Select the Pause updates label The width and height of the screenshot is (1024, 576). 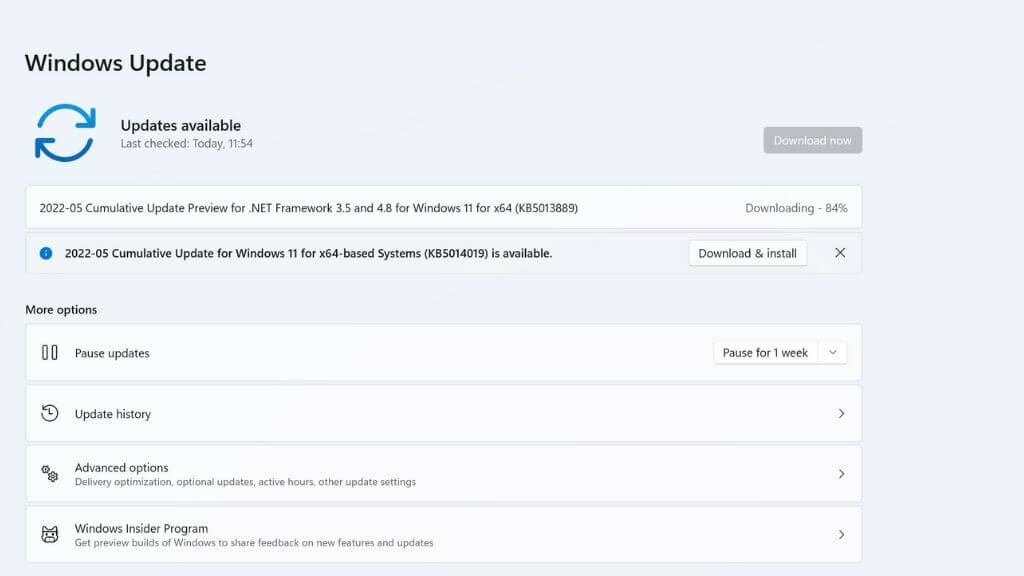(x=112, y=353)
